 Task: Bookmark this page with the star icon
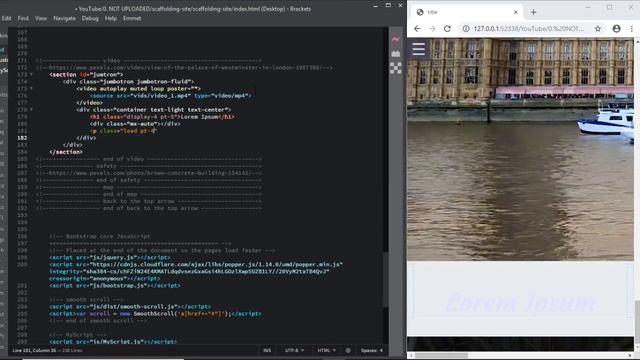coord(598,29)
